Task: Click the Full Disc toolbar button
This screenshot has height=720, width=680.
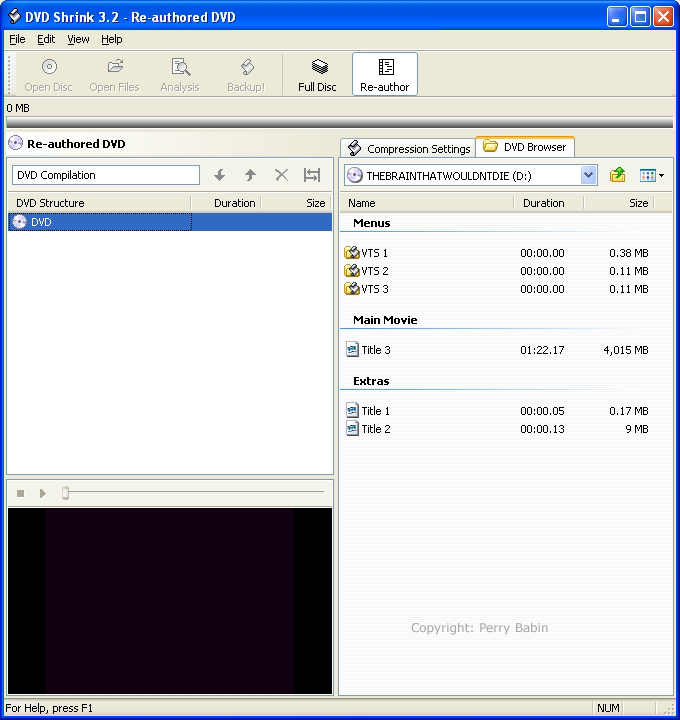Action: click(x=317, y=75)
